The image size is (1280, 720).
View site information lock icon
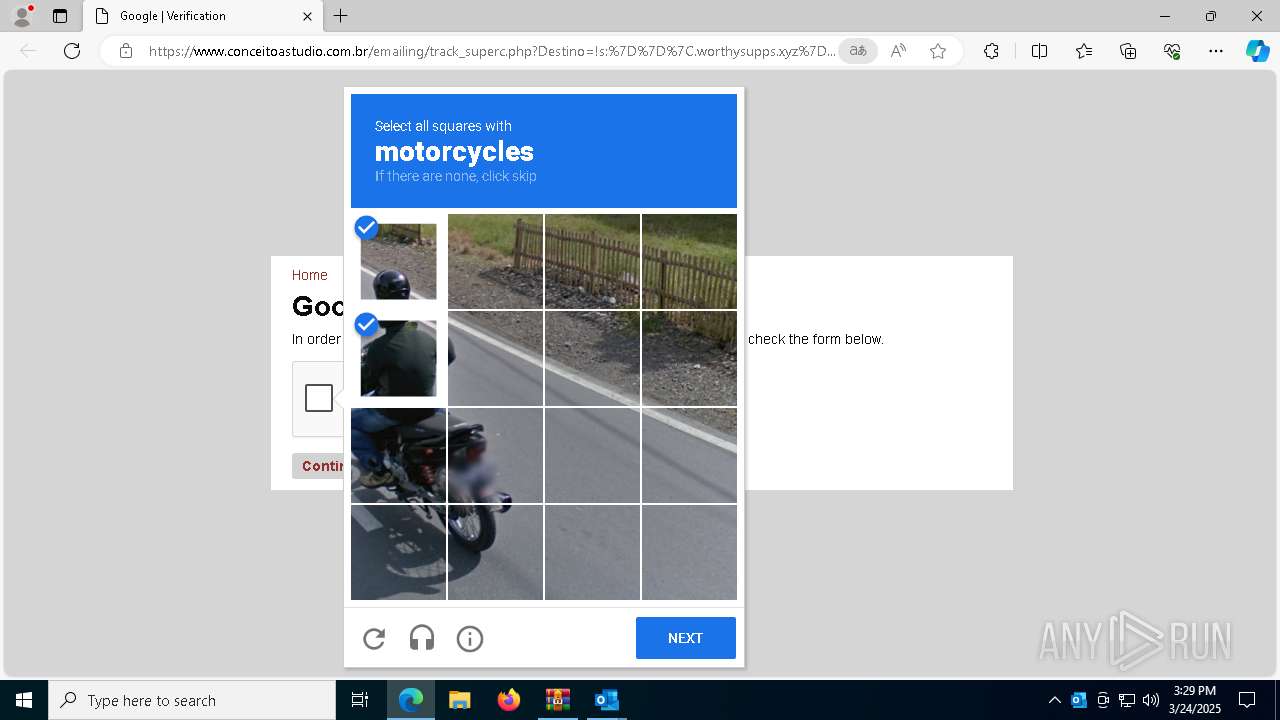tap(125, 51)
